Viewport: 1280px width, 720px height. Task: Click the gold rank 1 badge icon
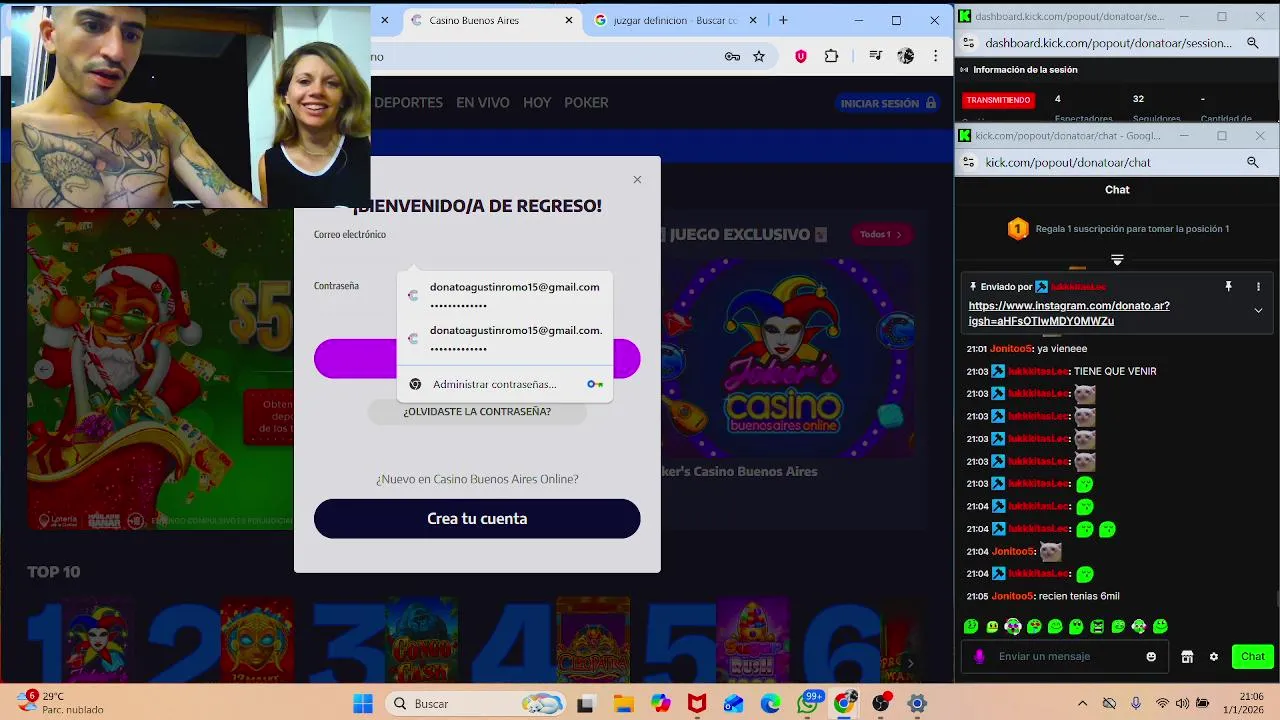tap(1018, 229)
